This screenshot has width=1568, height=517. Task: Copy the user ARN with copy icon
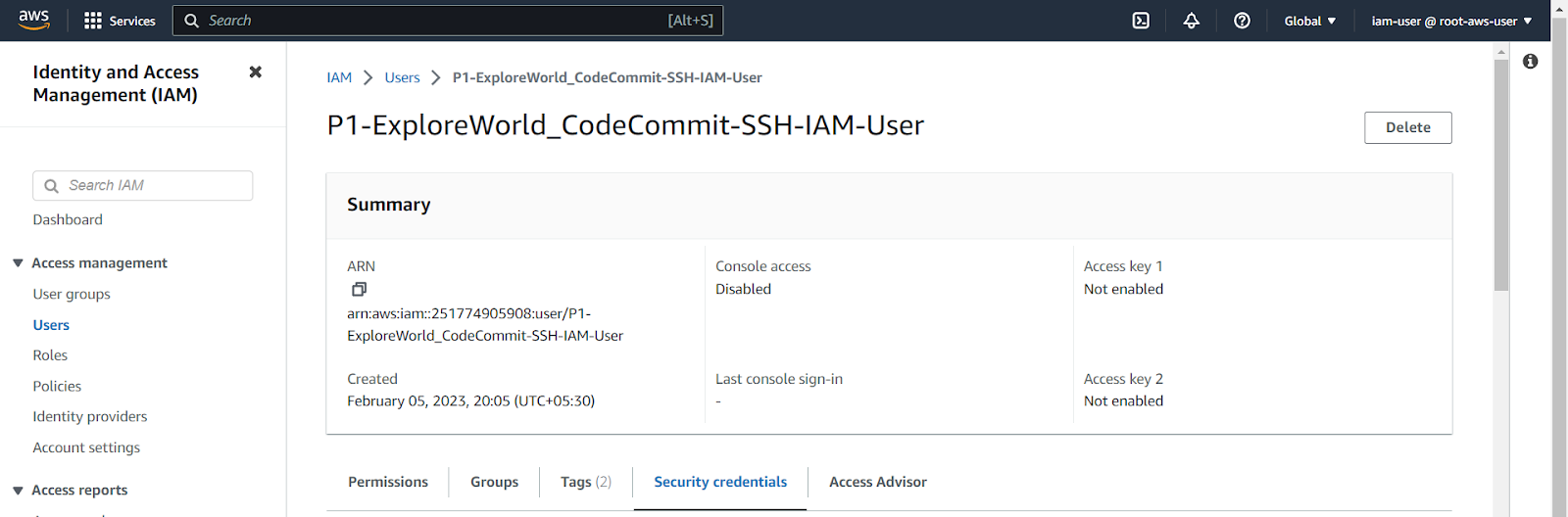pos(359,289)
